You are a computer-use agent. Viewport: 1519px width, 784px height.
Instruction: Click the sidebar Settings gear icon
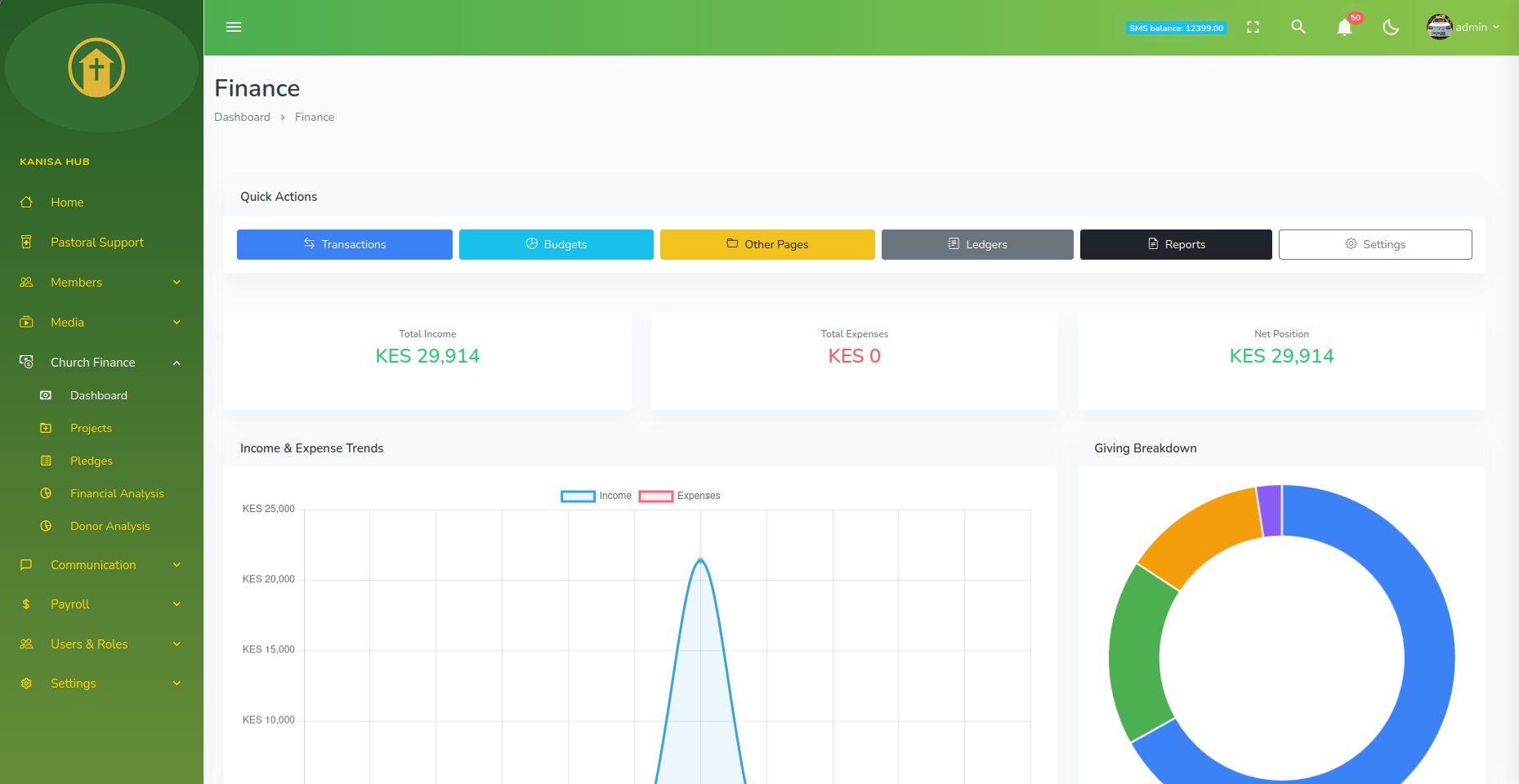26,683
